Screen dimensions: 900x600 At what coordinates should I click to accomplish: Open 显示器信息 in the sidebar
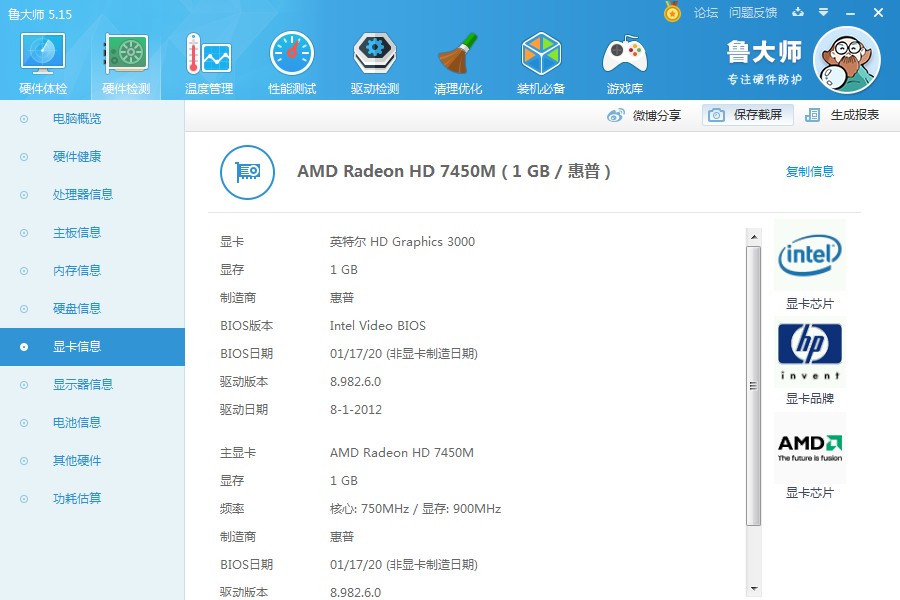83,385
